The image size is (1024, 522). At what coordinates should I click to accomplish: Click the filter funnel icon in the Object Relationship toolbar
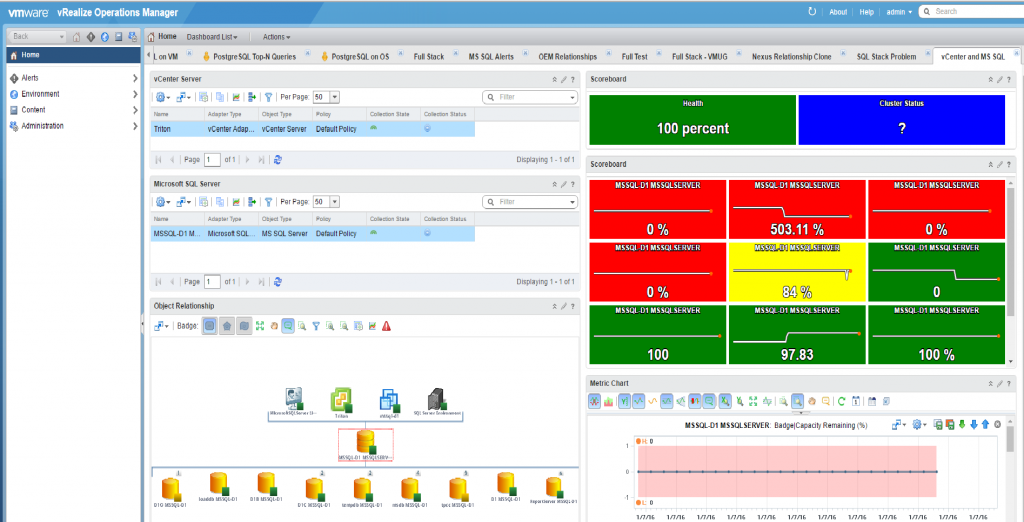click(316, 325)
